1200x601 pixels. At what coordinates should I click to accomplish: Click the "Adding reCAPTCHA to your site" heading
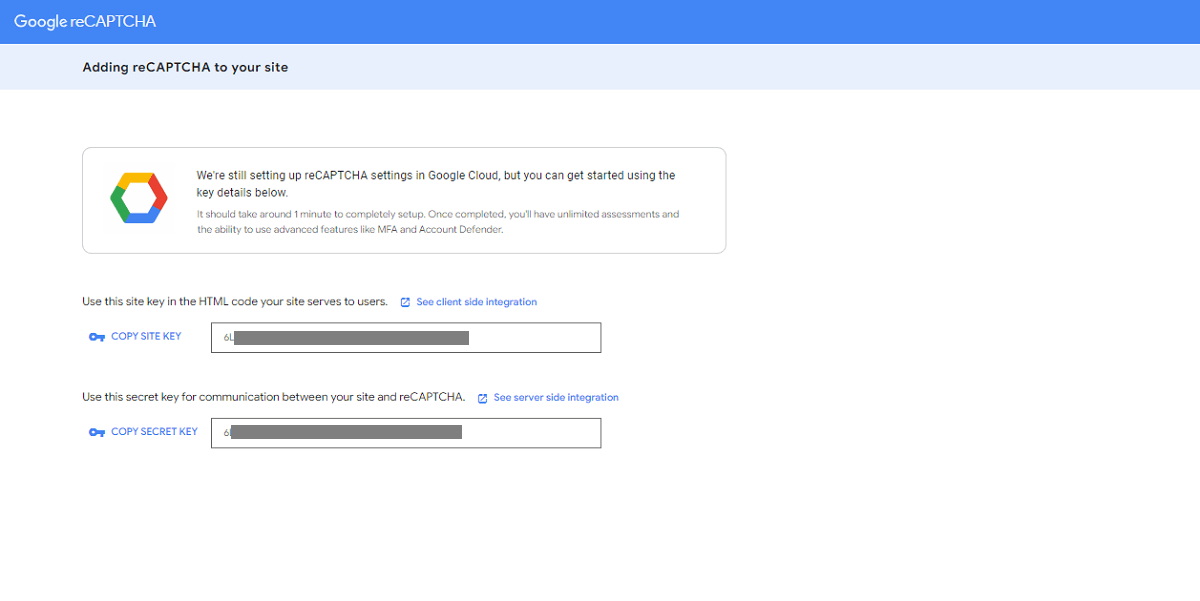pyautogui.click(x=185, y=68)
